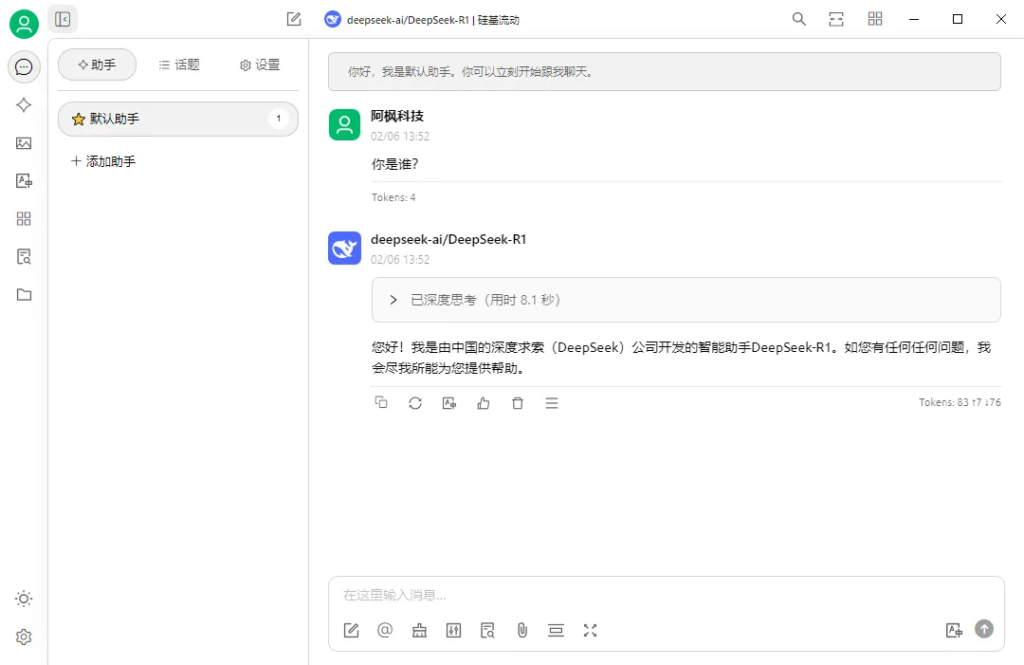Click the thumbs-up icon on the reply

[484, 403]
